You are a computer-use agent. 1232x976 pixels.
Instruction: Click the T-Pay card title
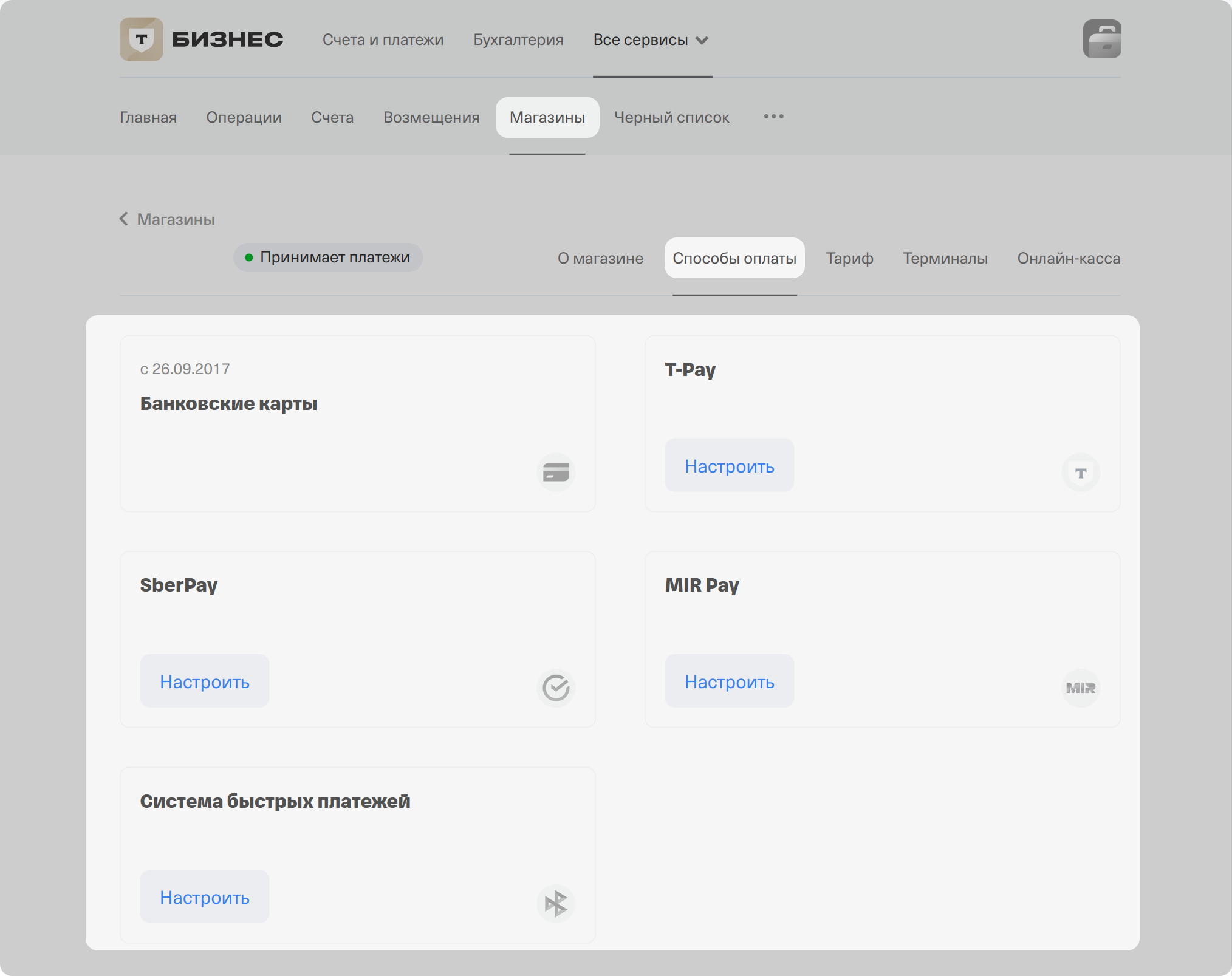(690, 369)
